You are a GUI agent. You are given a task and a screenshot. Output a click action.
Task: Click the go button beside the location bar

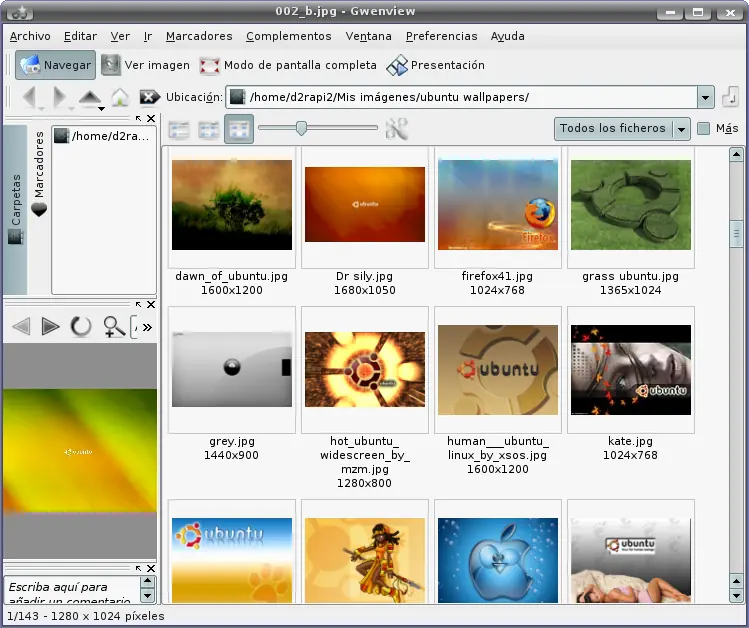730,97
